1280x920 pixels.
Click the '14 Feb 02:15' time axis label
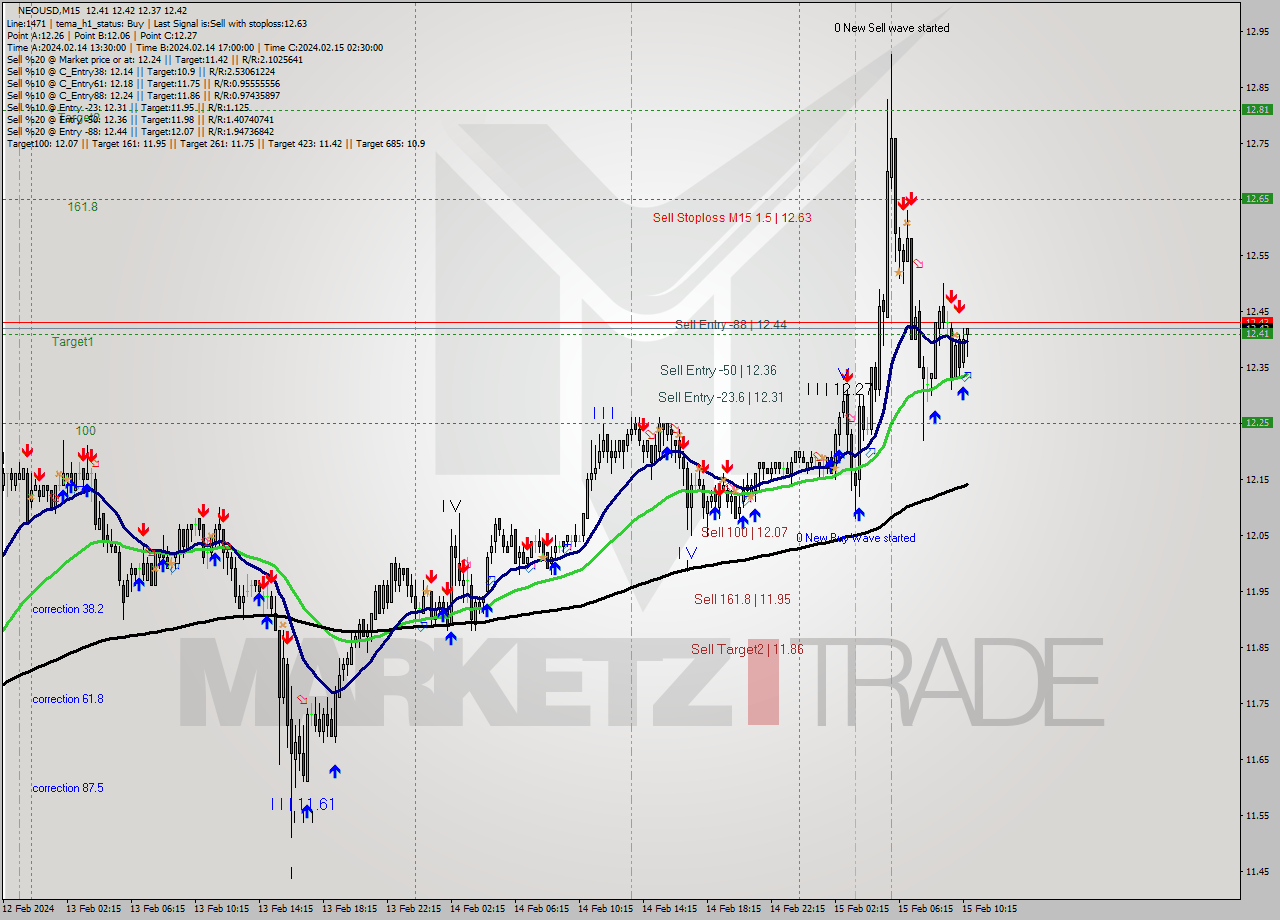[x=477, y=909]
